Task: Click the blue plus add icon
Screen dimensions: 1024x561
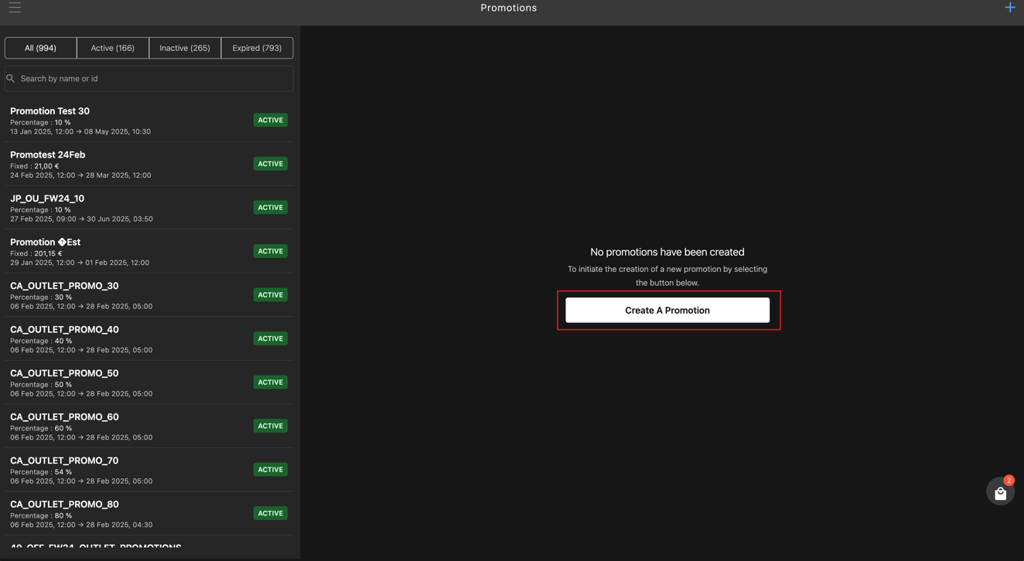Action: tap(1010, 8)
